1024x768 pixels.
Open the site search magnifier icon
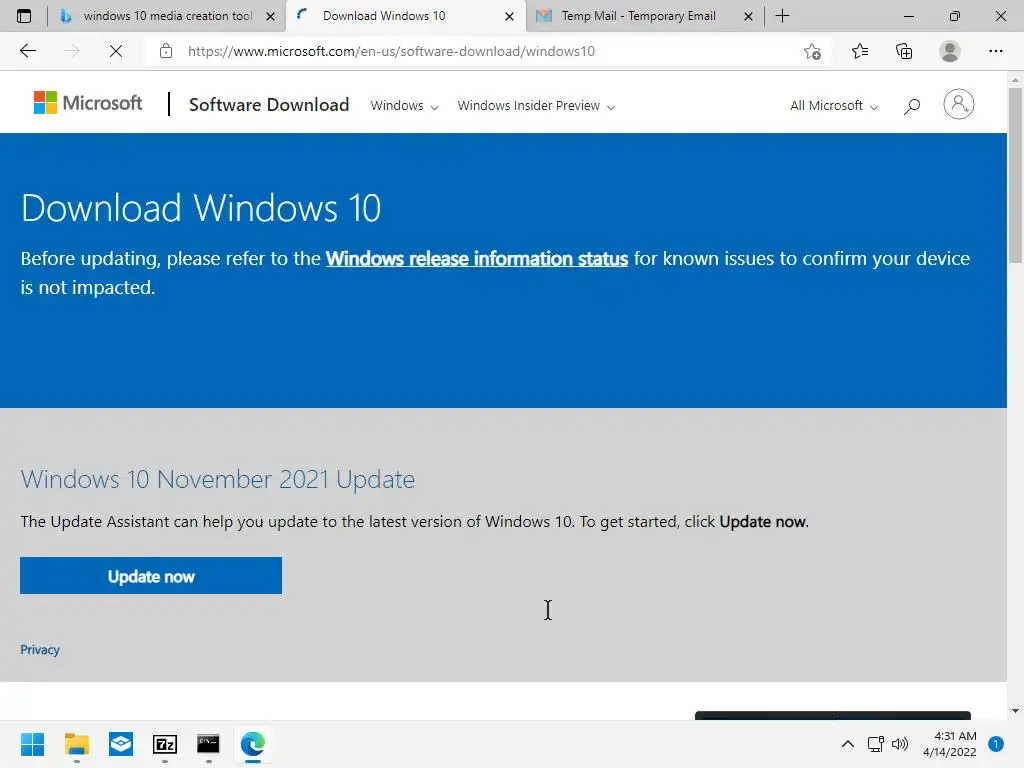[x=912, y=106]
